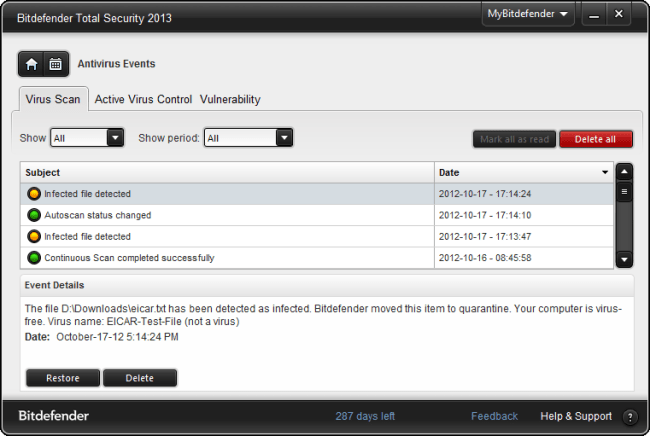Open the MyBitdefender dropdown menu
Screen dimensions: 650x436
pos(528,14)
